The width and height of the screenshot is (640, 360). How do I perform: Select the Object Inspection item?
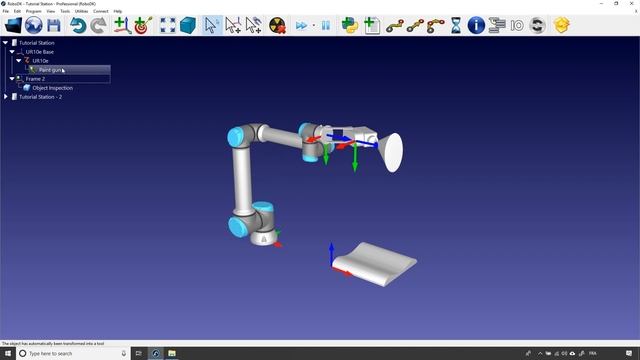(x=53, y=88)
